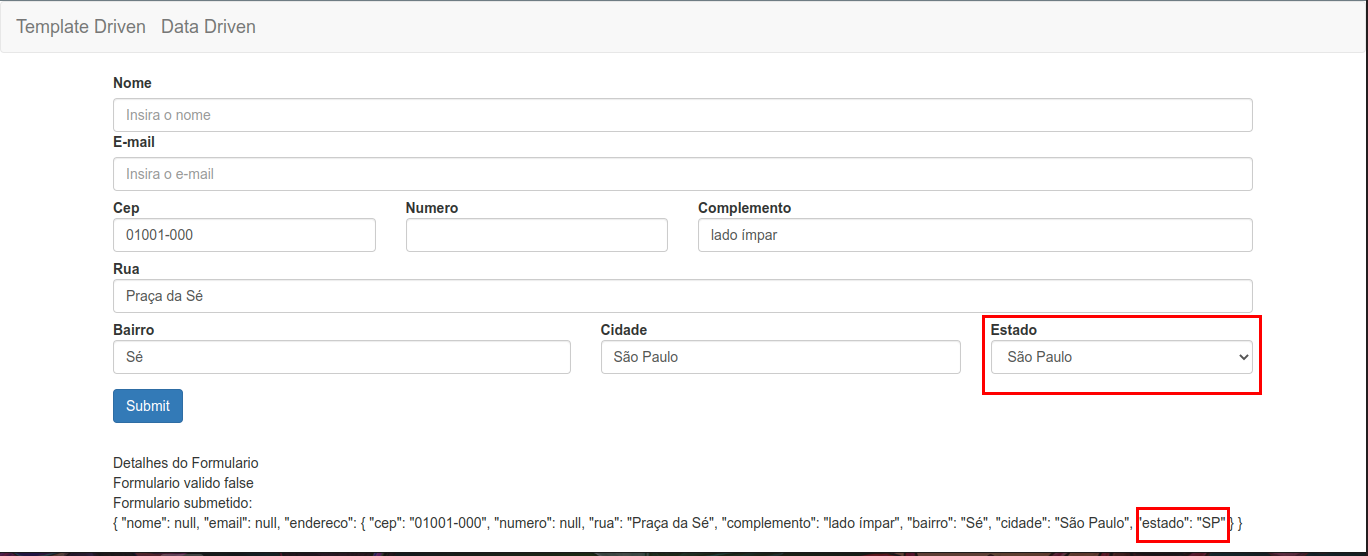Click into the E-mail text box
The height and width of the screenshot is (556, 1368).
pyautogui.click(x=683, y=174)
